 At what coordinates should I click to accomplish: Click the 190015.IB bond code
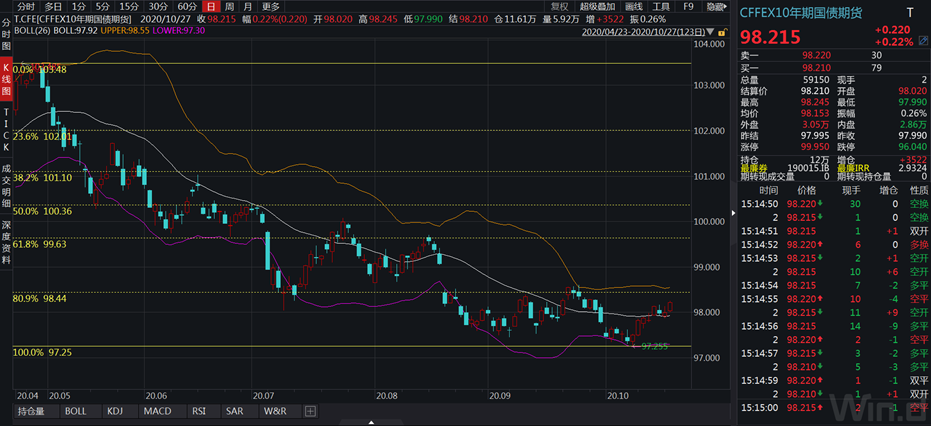(808, 169)
